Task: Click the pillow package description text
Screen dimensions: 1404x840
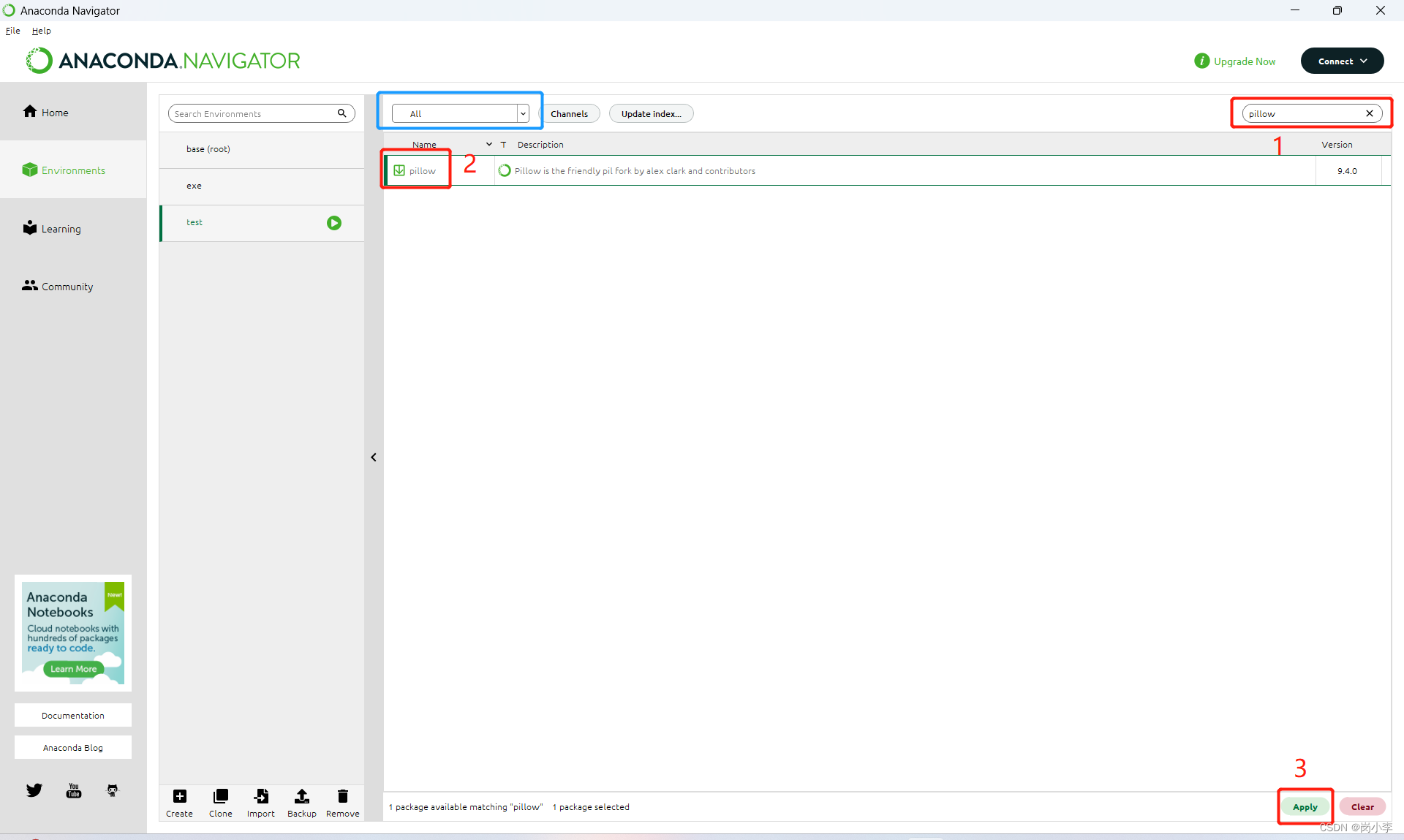Action: click(635, 171)
